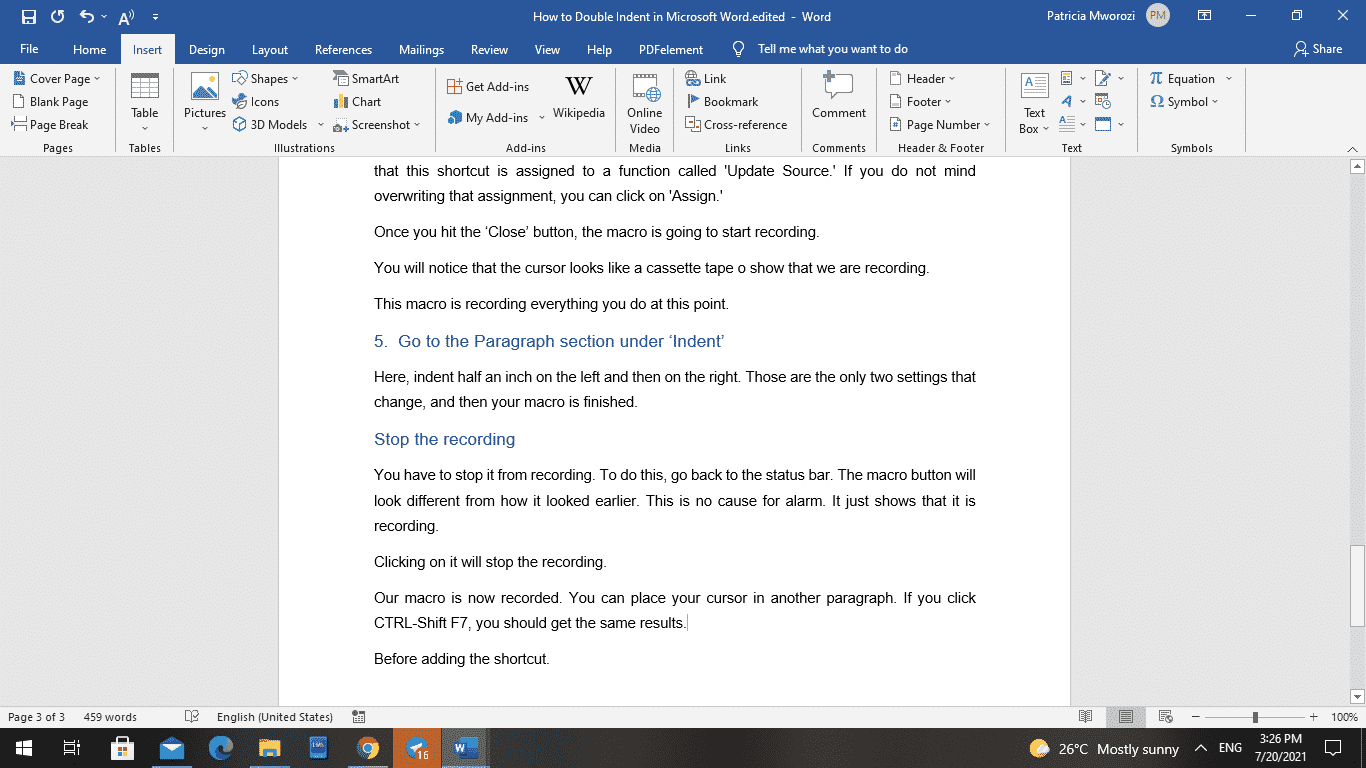Image resolution: width=1366 pixels, height=768 pixels.
Task: Expand the Equation dropdown arrow
Action: (x=1229, y=79)
